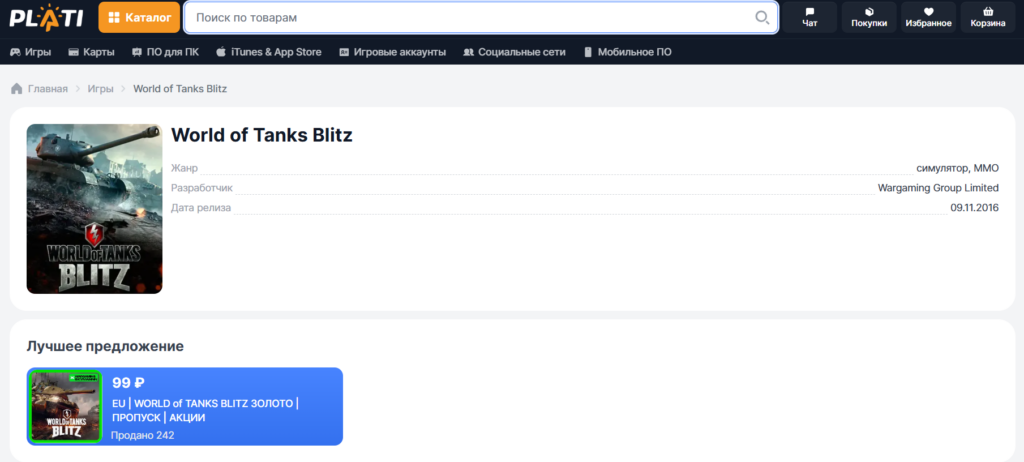Click the search magnifier icon

[x=761, y=18]
